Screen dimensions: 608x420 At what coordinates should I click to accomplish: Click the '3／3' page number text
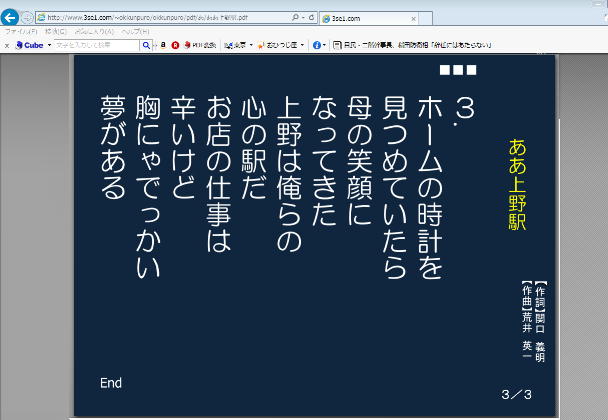click(x=516, y=395)
